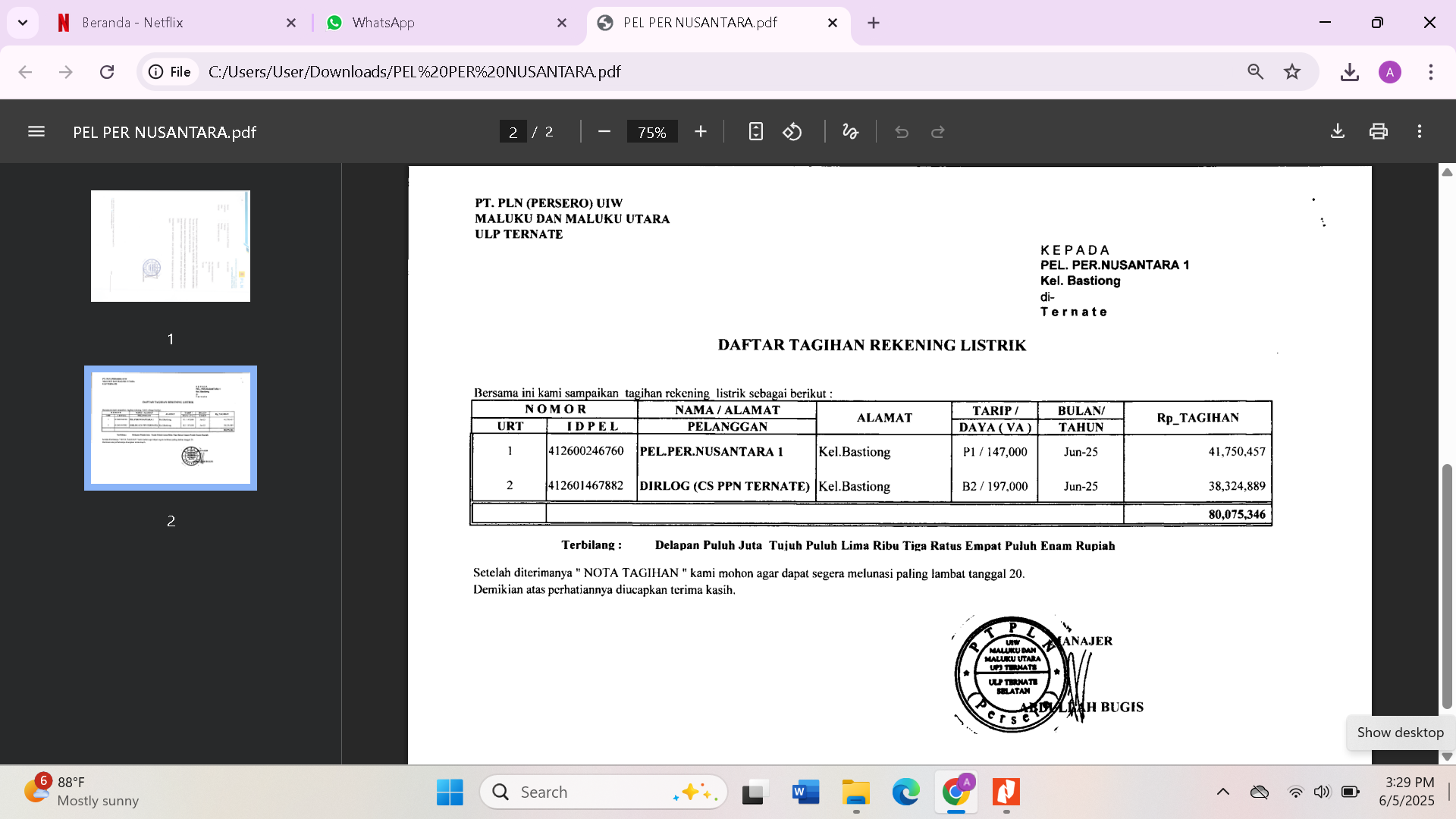Click the address bar file path
1456x819 pixels.
[415, 72]
